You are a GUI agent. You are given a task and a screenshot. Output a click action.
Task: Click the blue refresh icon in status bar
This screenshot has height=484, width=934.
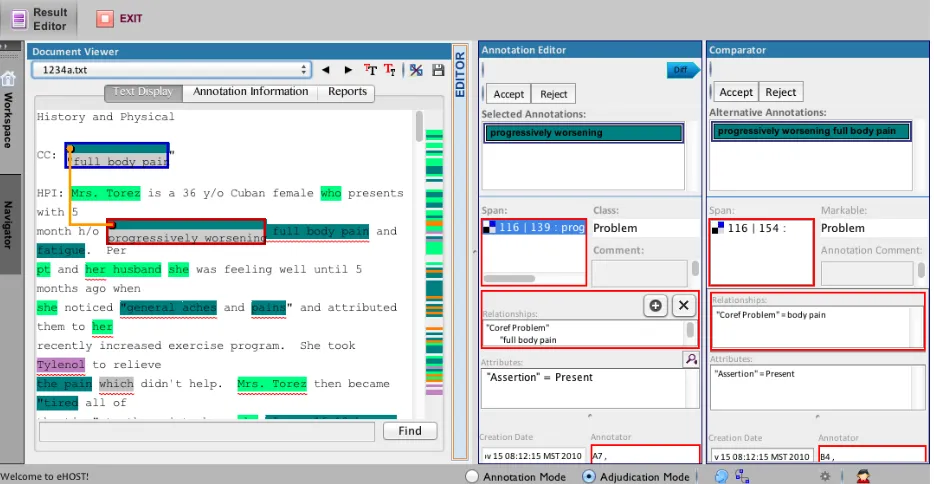721,476
